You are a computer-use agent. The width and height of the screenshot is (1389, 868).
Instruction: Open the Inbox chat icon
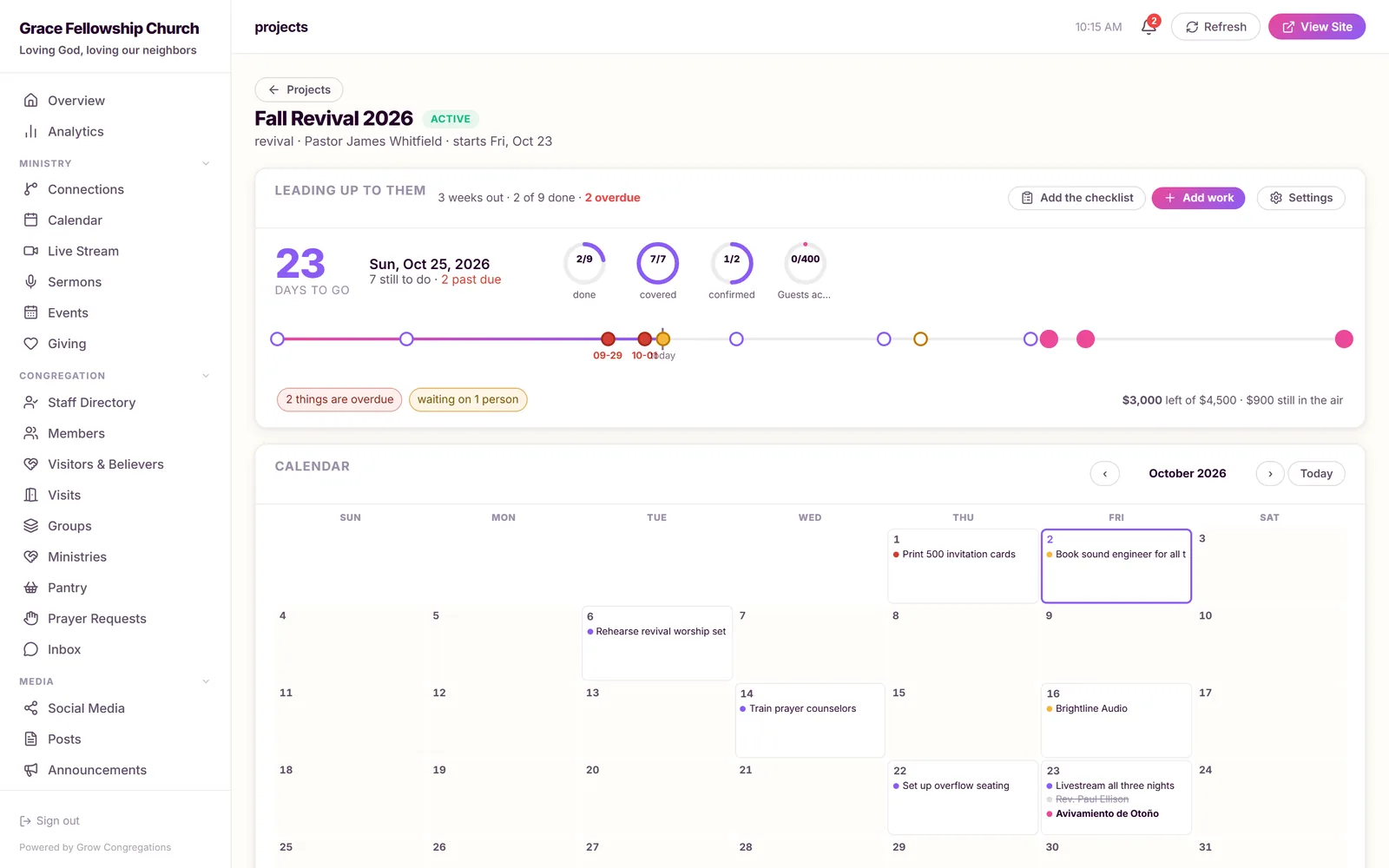point(31,649)
